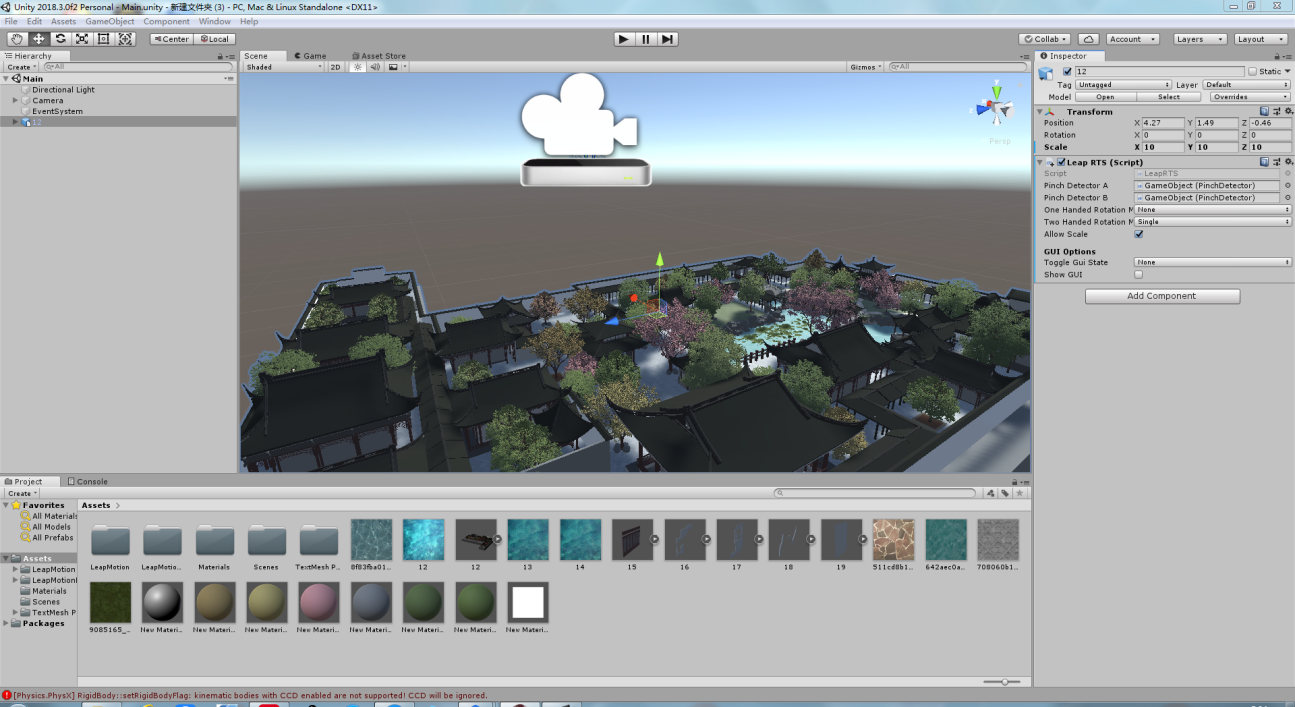Toggle the Allow Scale checkbox
The image size is (1295, 707).
pyautogui.click(x=1138, y=235)
